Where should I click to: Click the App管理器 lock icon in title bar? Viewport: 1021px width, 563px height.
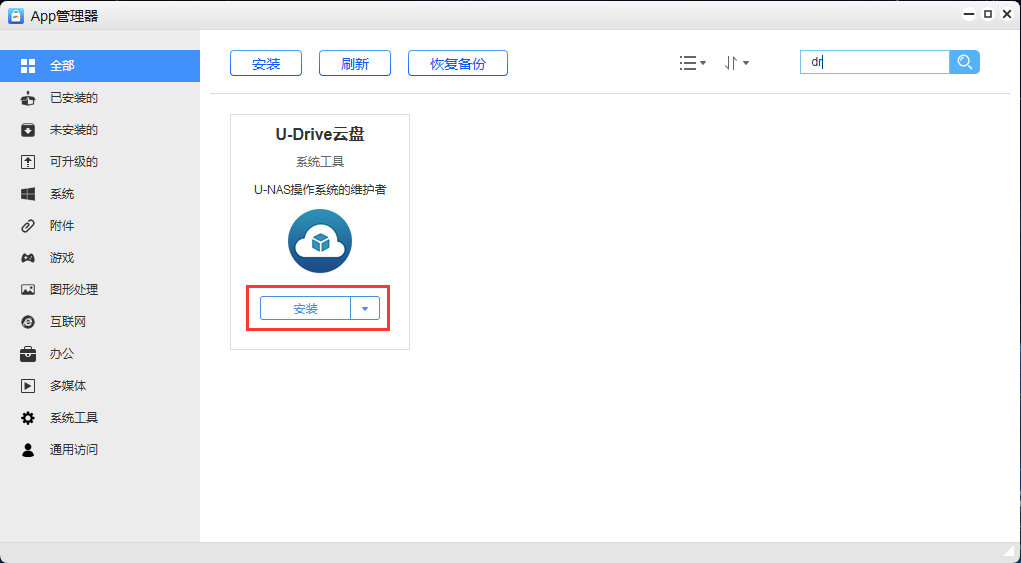16,15
